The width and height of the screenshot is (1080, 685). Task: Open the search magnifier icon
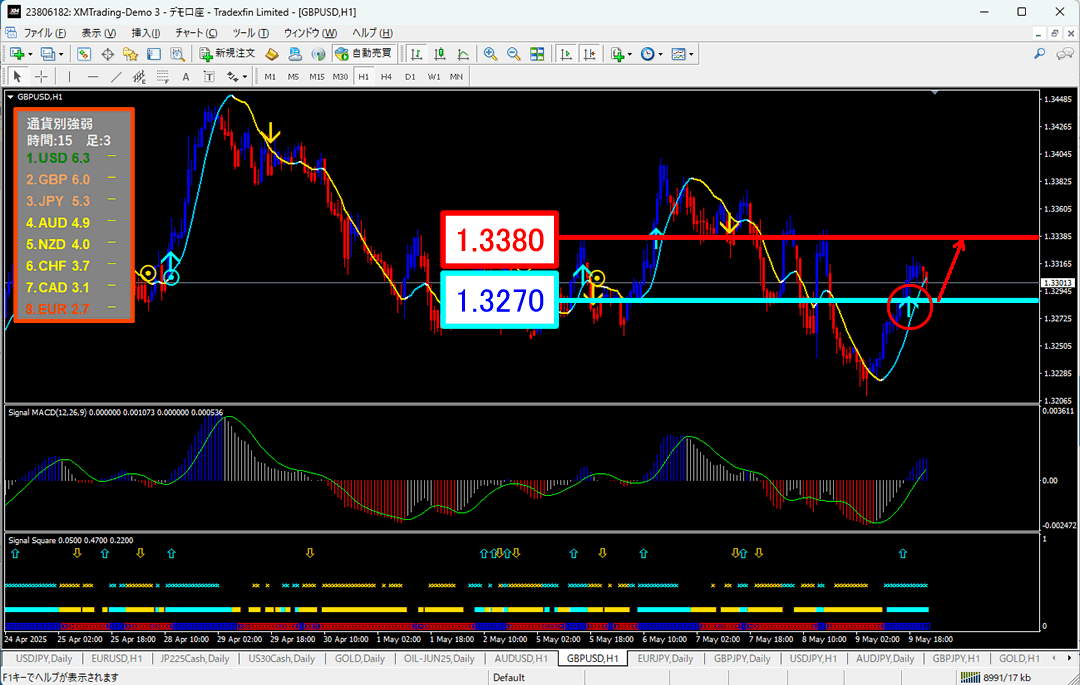[x=1039, y=54]
